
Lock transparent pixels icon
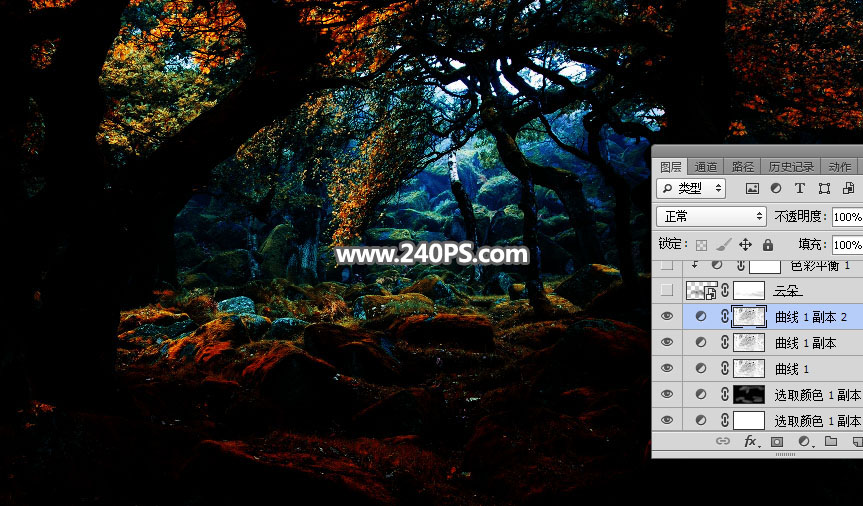701,244
